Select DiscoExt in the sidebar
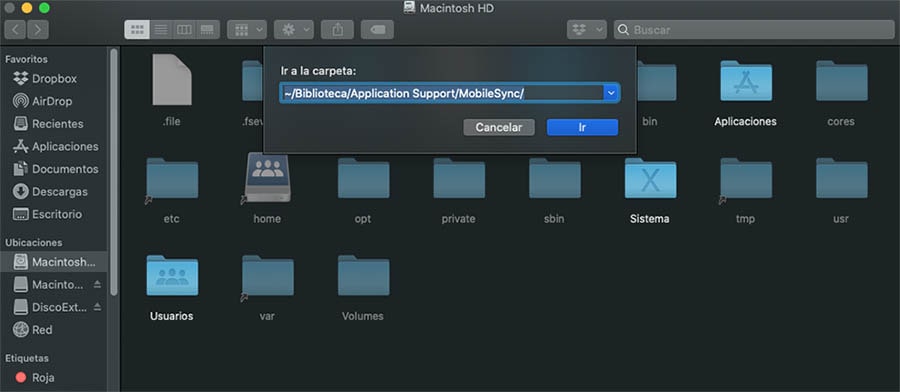The height and width of the screenshot is (392, 900). (51, 307)
